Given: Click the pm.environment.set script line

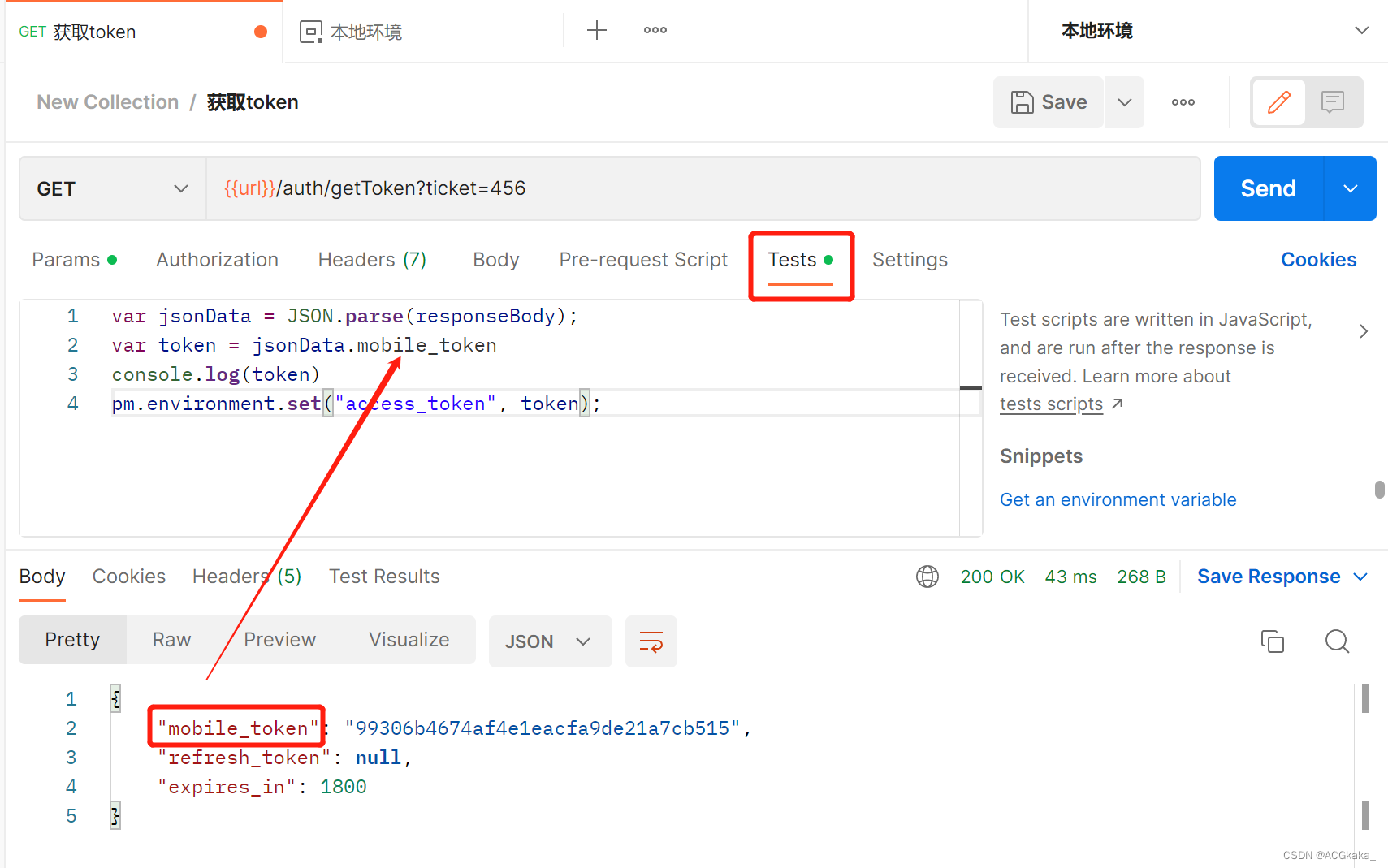Looking at the screenshot, I should click(357, 404).
